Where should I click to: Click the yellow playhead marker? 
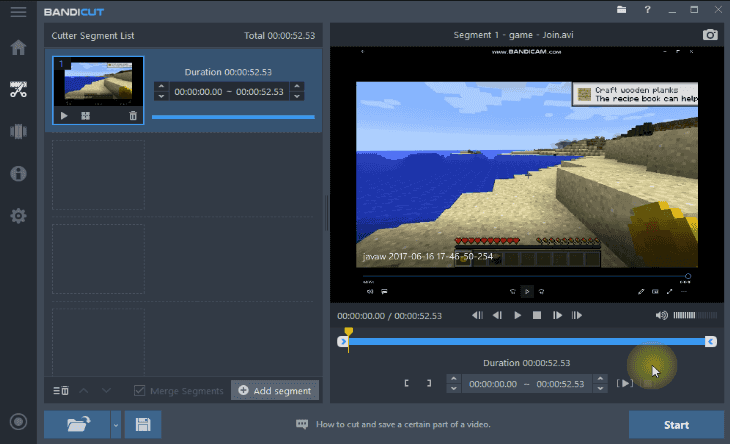pyautogui.click(x=348, y=332)
